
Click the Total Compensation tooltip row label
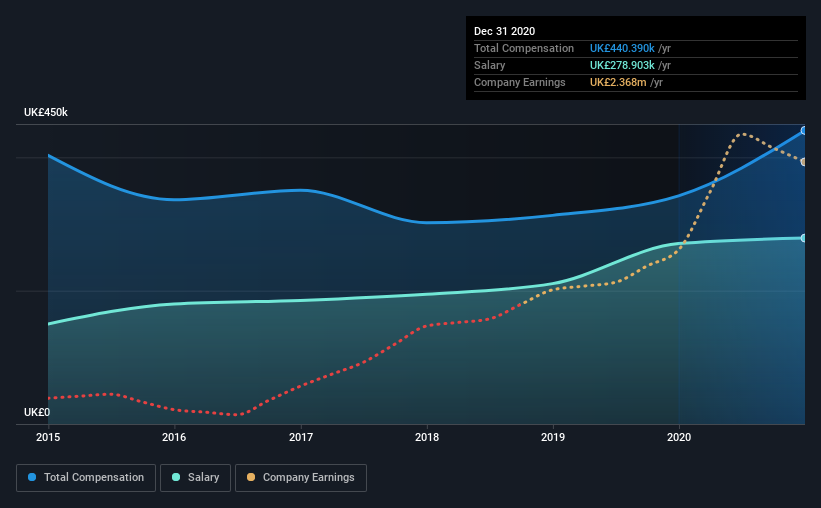pyautogui.click(x=524, y=48)
